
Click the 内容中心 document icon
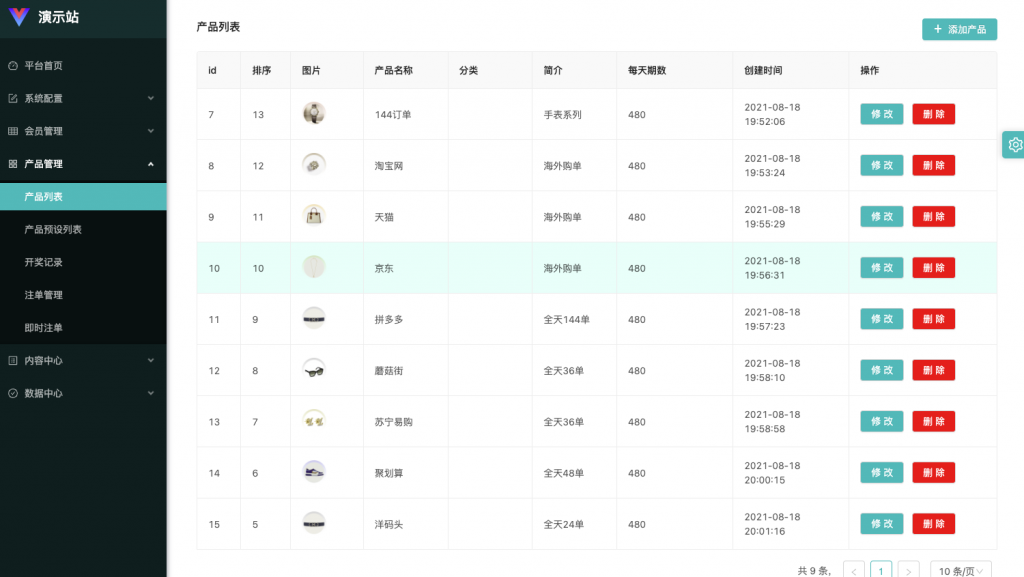click(x=12, y=360)
